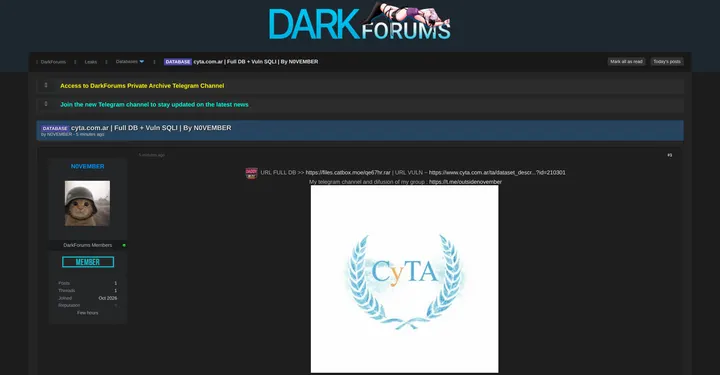This screenshot has width=720, height=375.
Task: Click the Reputation stat label
Action: click(69, 305)
